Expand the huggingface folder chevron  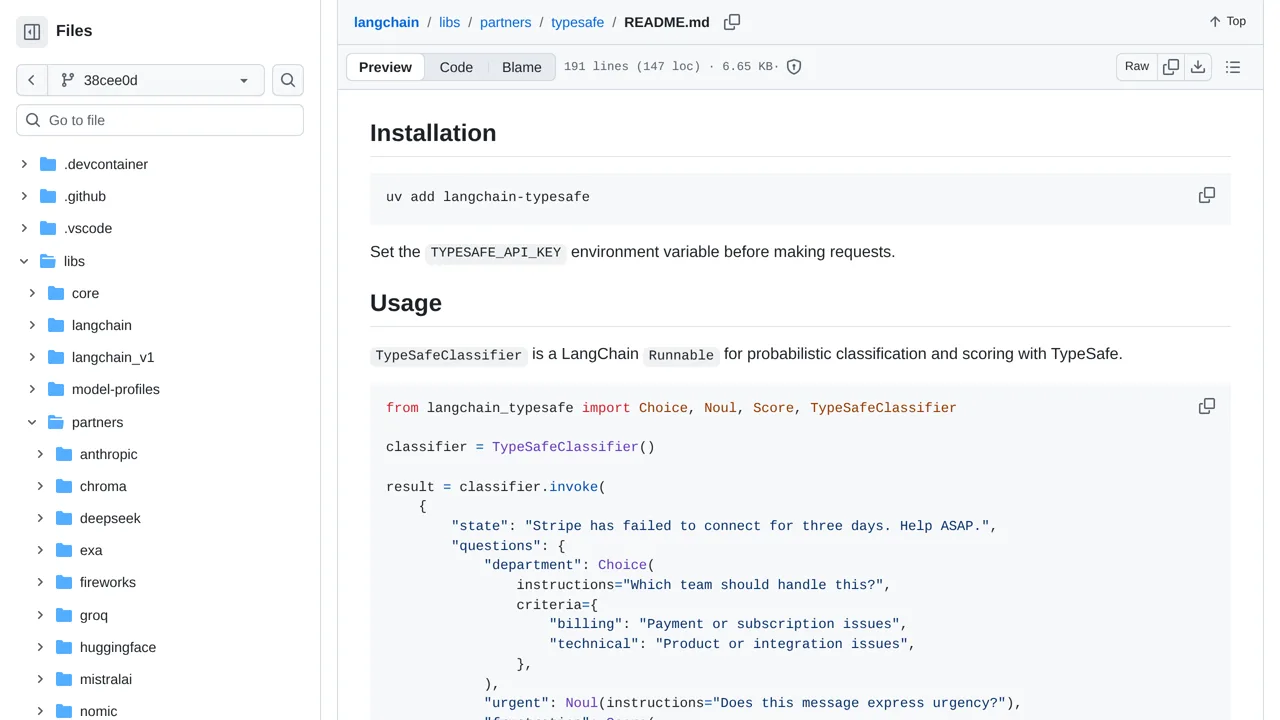click(40, 647)
